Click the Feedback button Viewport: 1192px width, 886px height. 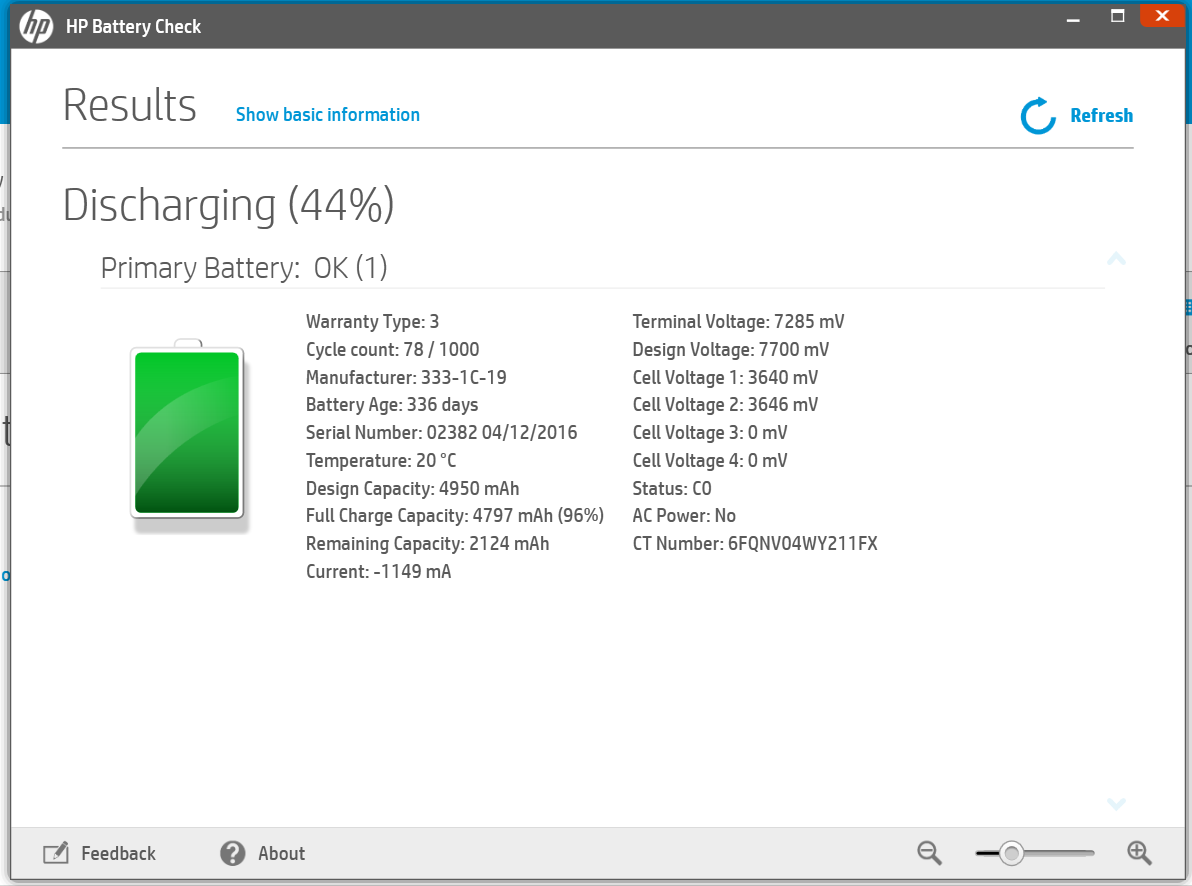(x=117, y=853)
